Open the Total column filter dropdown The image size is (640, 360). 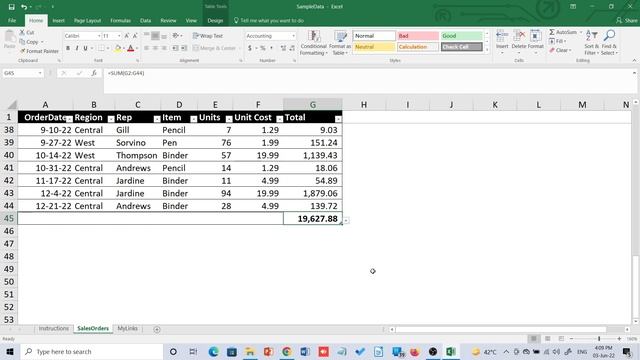(x=338, y=119)
